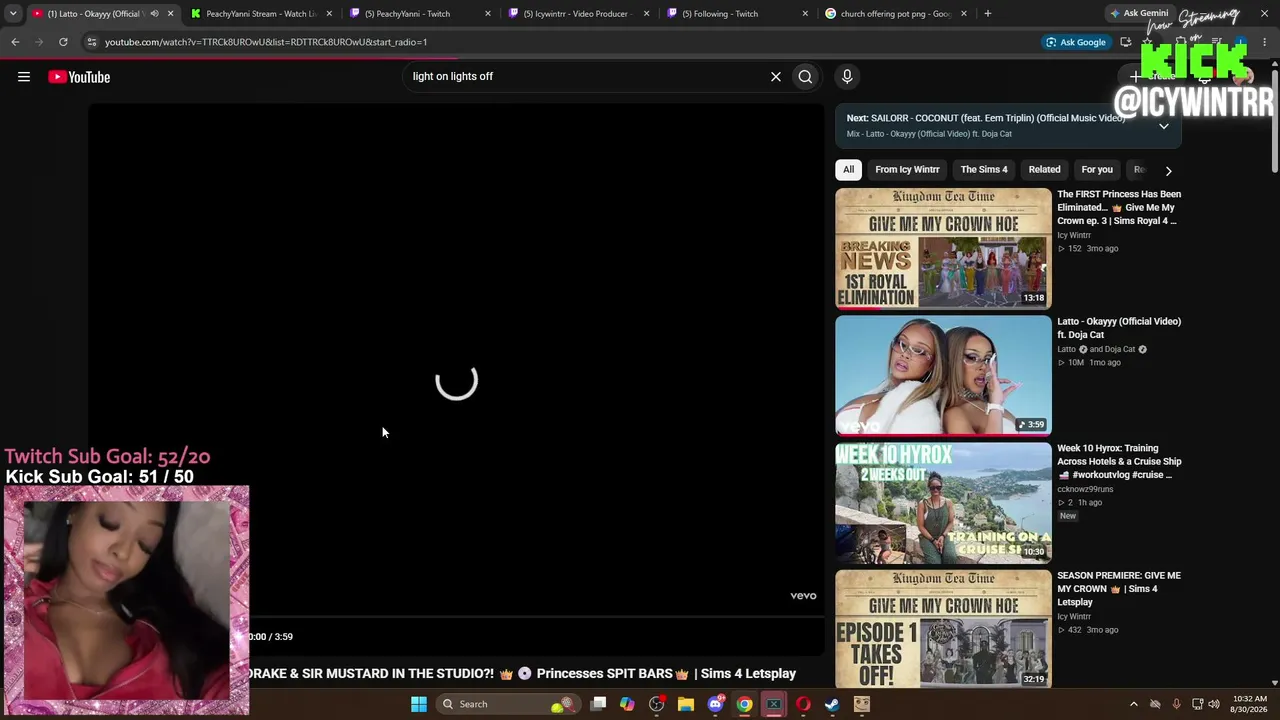Image resolution: width=1280 pixels, height=720 pixels.
Task: Open the Ask Google button in address bar
Action: (1076, 42)
